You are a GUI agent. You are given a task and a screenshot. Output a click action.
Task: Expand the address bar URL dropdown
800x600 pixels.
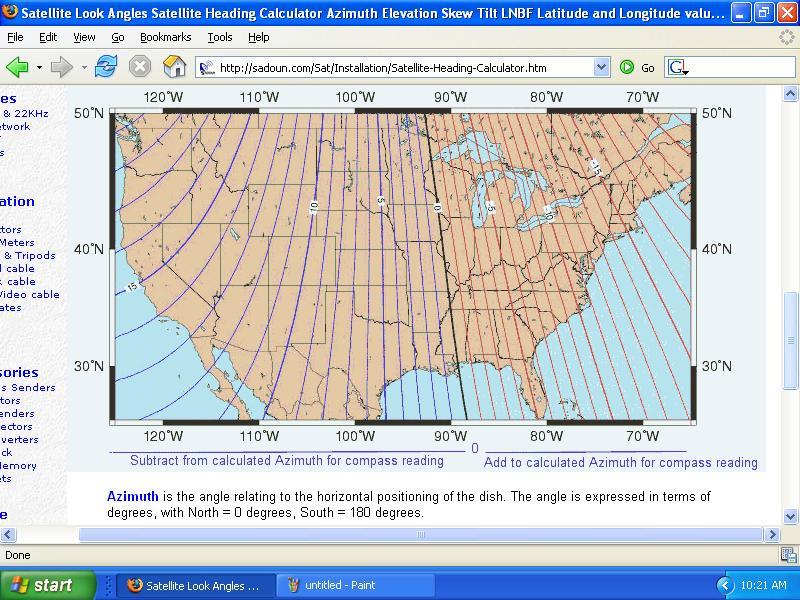(602, 67)
